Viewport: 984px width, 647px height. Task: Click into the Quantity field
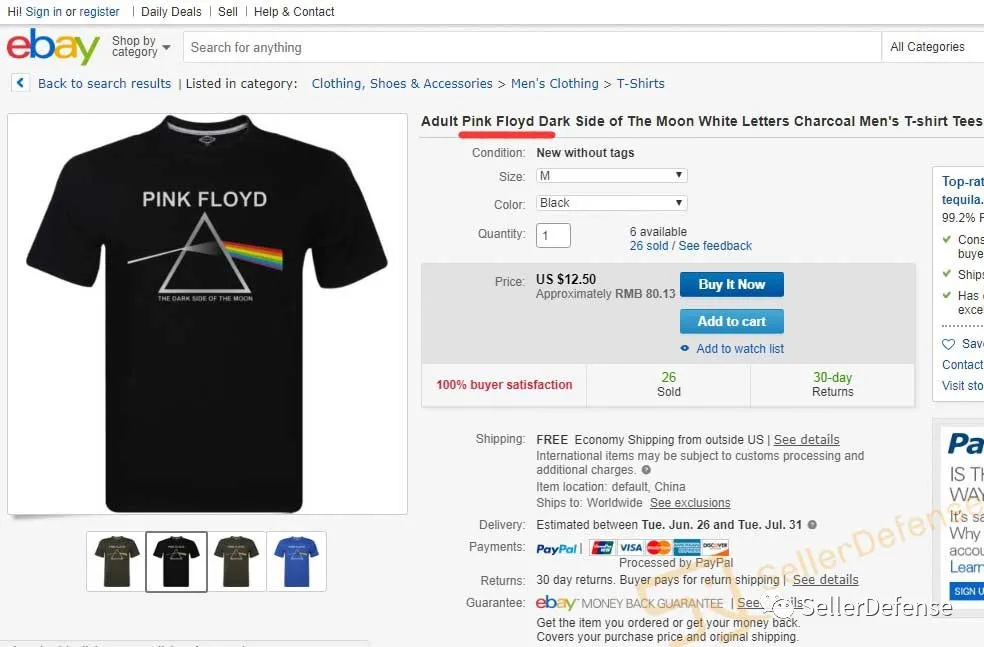pyautogui.click(x=553, y=235)
